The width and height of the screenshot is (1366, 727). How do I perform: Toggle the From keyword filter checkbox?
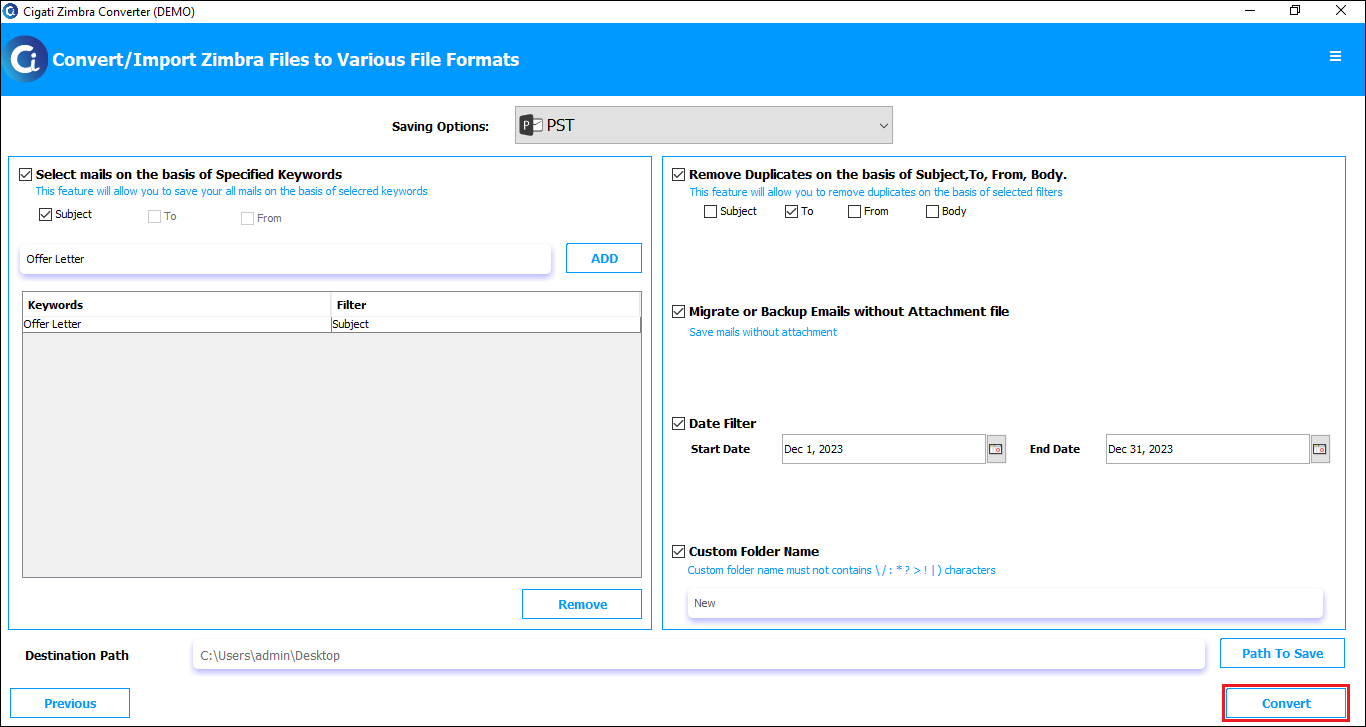click(247, 218)
